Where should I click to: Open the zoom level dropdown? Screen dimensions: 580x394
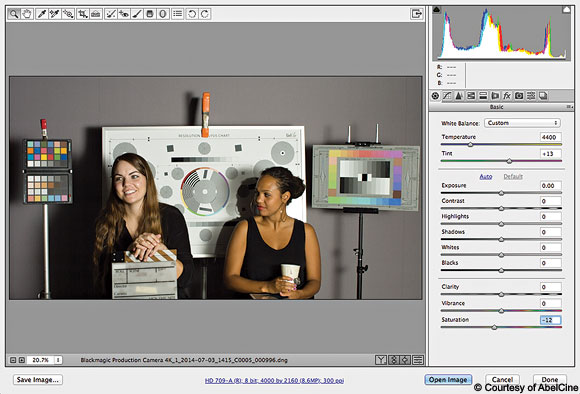click(58, 360)
